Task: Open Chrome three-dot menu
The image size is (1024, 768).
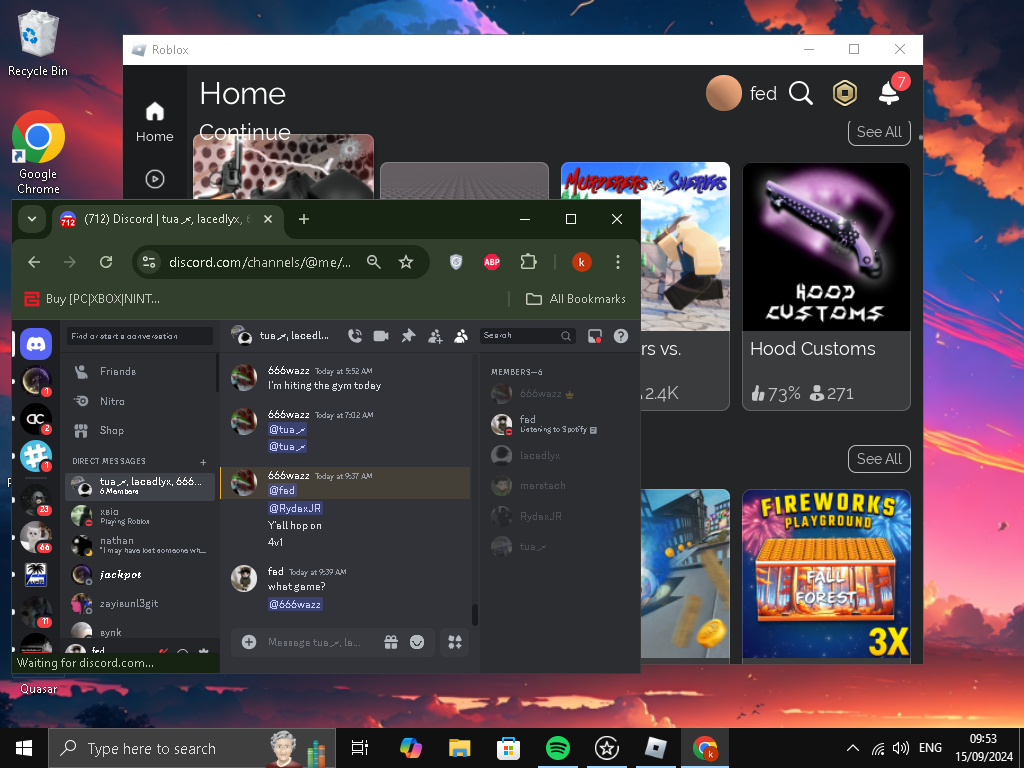Action: [x=618, y=262]
